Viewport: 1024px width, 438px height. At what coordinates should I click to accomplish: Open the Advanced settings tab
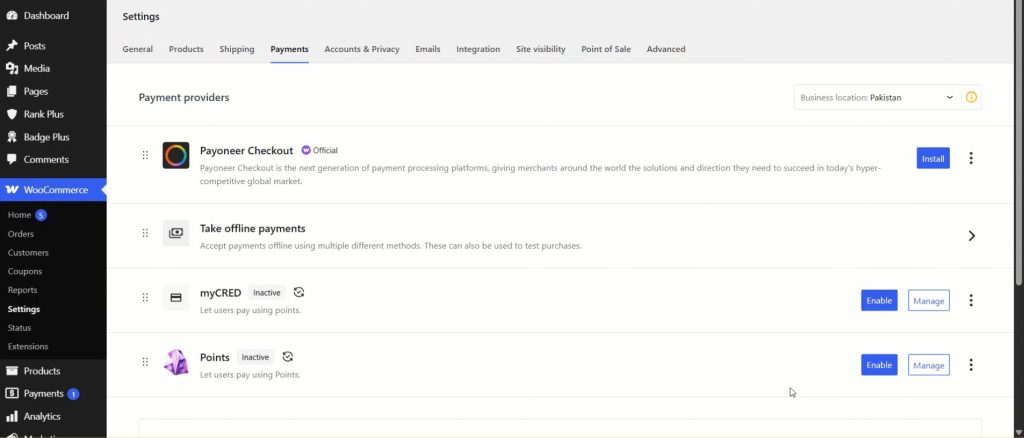click(x=666, y=49)
